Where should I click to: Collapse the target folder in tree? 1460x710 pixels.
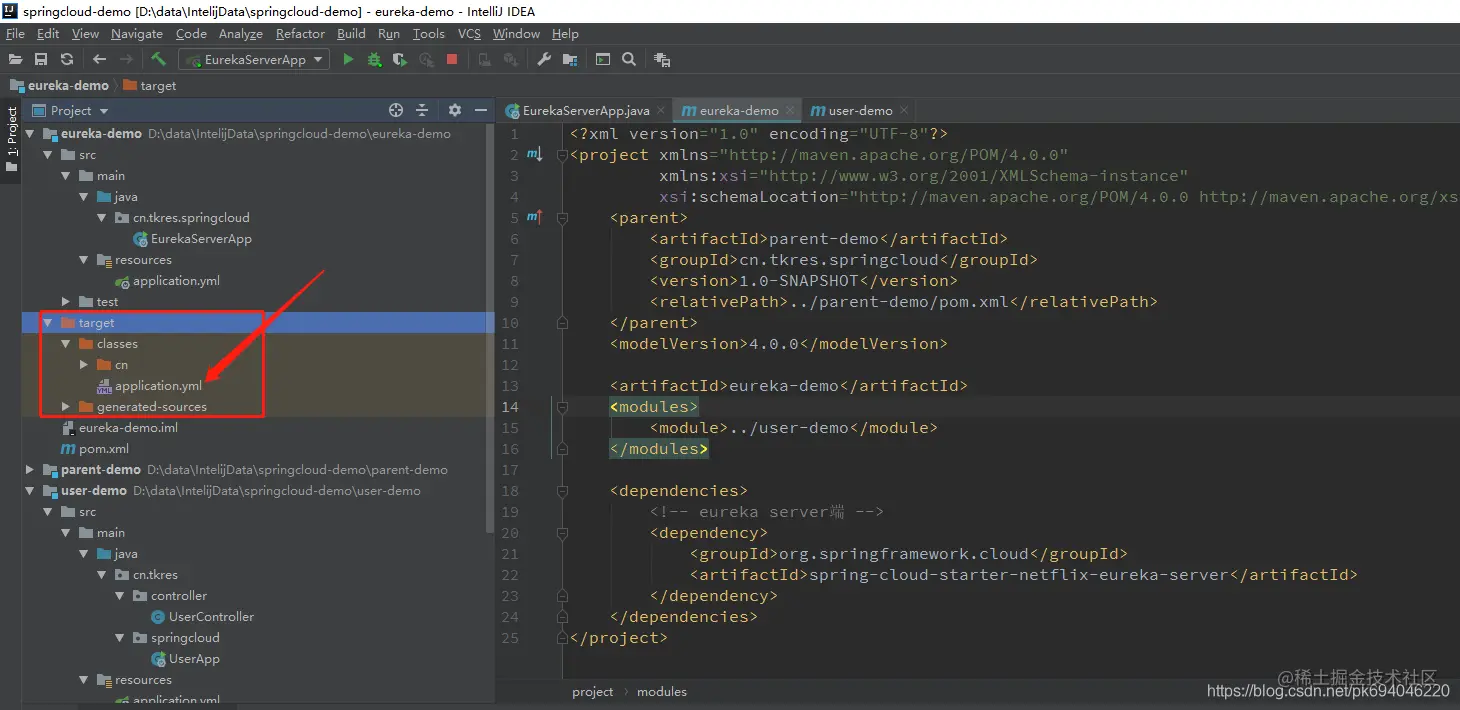coord(47,323)
